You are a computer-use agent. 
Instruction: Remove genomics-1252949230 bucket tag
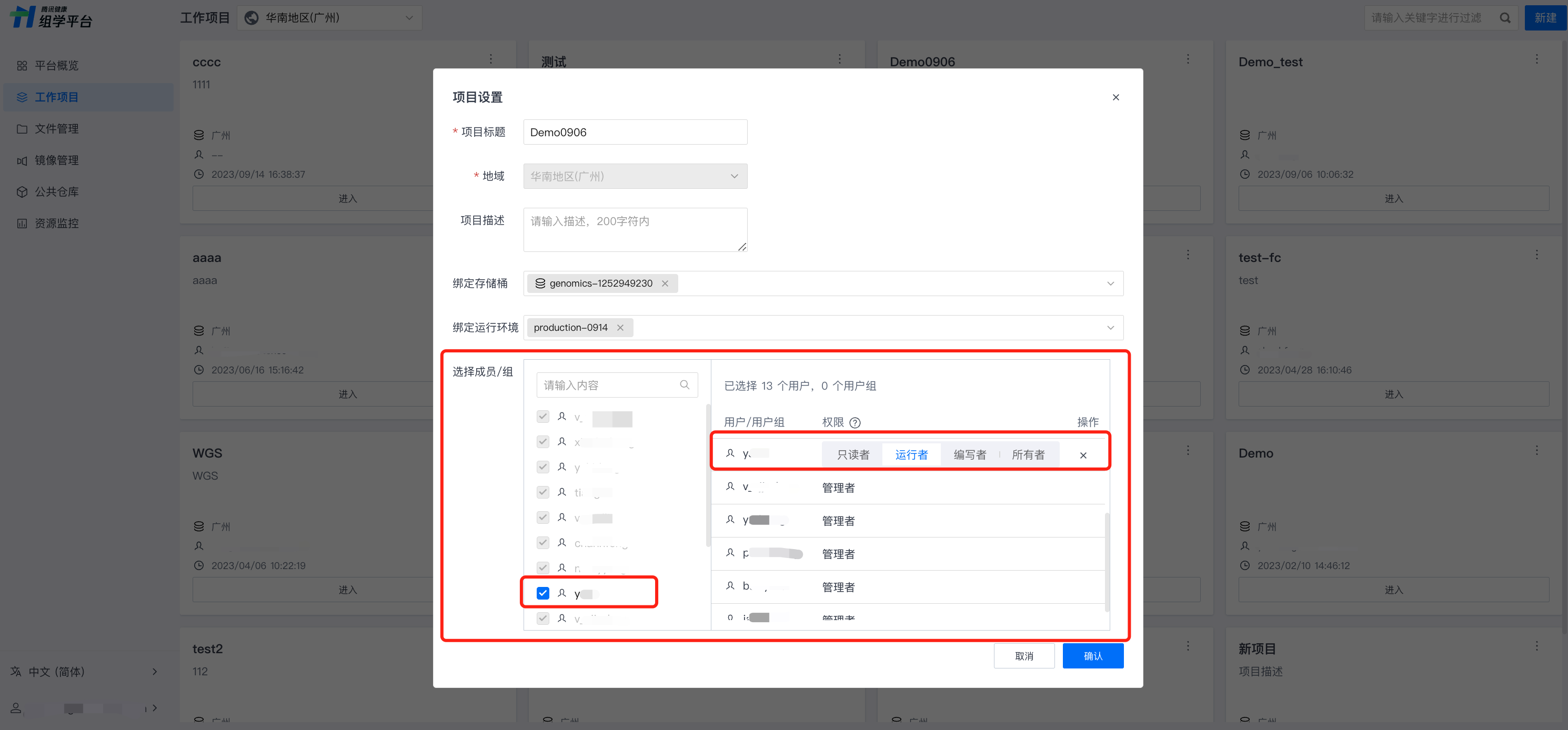point(665,283)
